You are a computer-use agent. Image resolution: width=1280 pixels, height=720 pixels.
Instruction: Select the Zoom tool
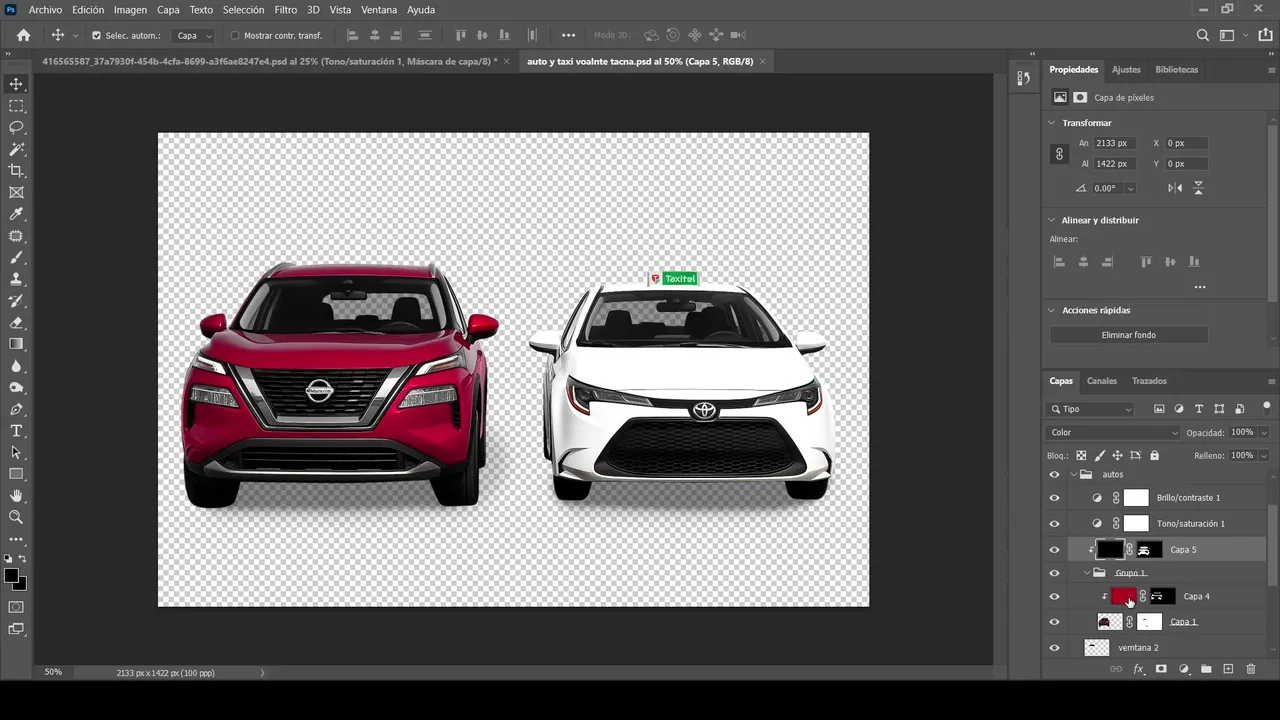[16, 517]
